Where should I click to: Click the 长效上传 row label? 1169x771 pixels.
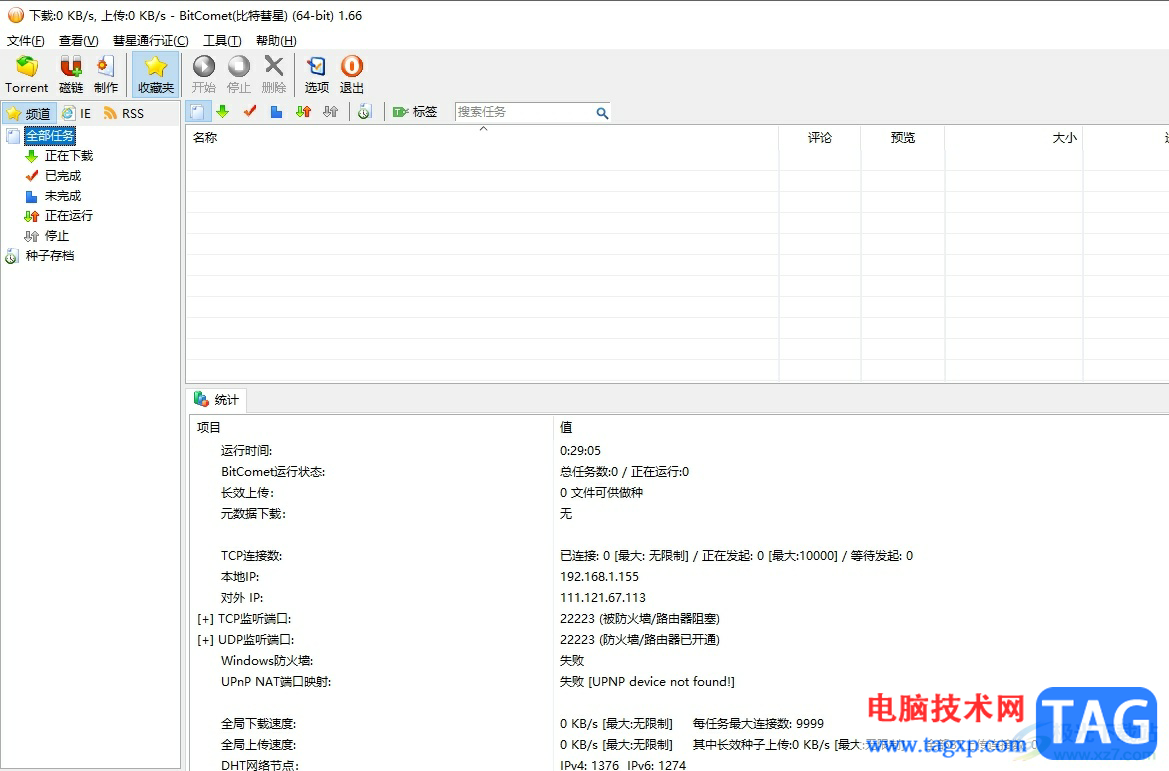(248, 493)
